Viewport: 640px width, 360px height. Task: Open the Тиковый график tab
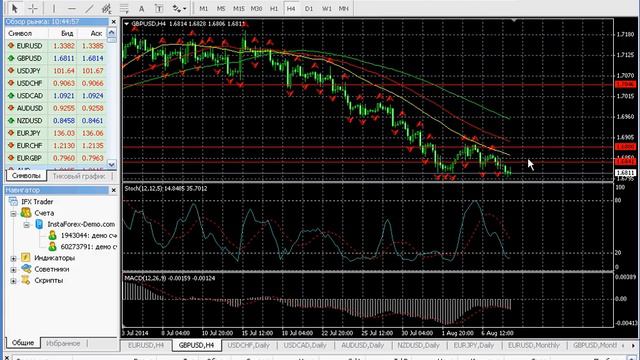pos(79,176)
